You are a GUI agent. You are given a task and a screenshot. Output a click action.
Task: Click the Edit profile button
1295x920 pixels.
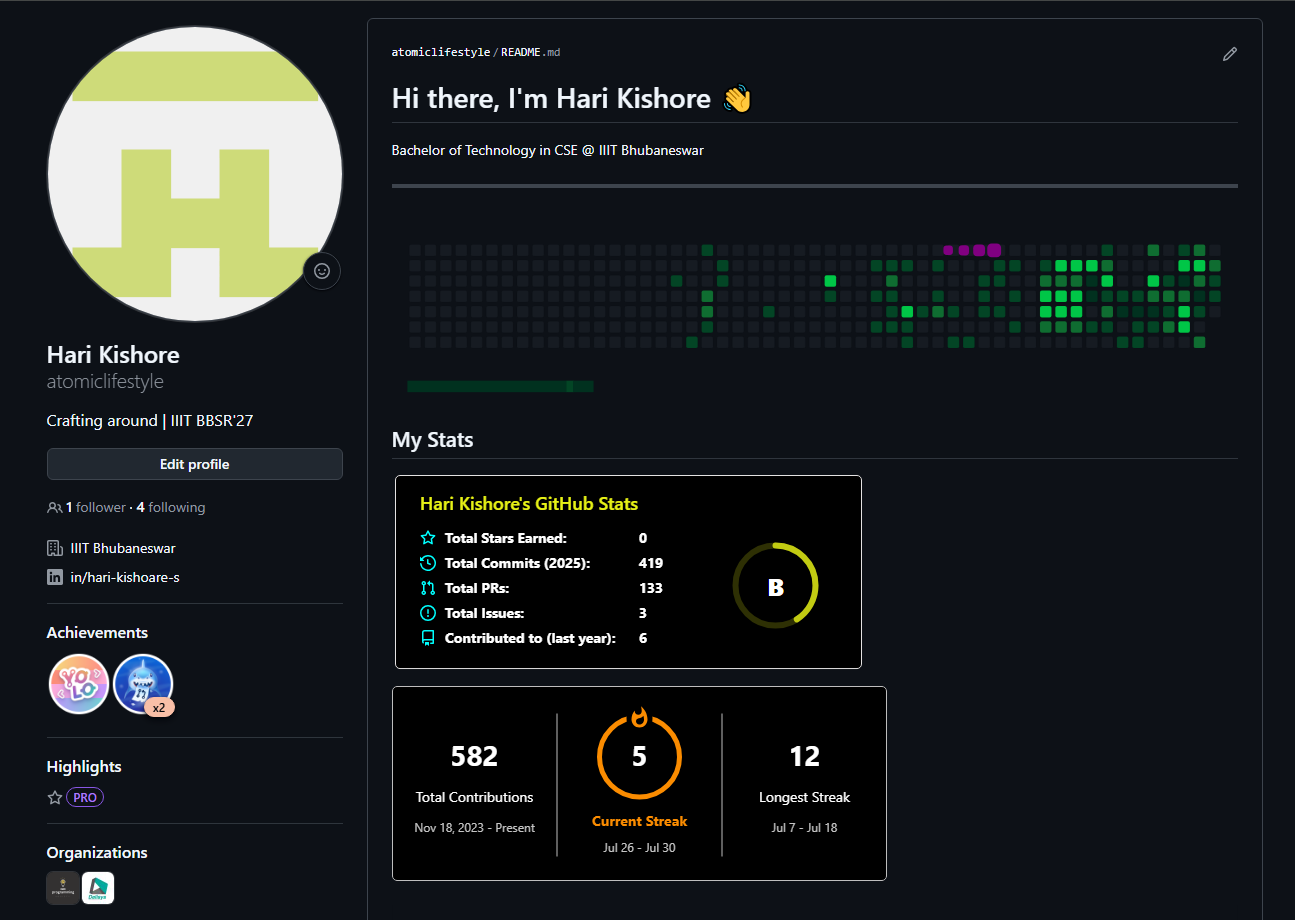click(194, 464)
